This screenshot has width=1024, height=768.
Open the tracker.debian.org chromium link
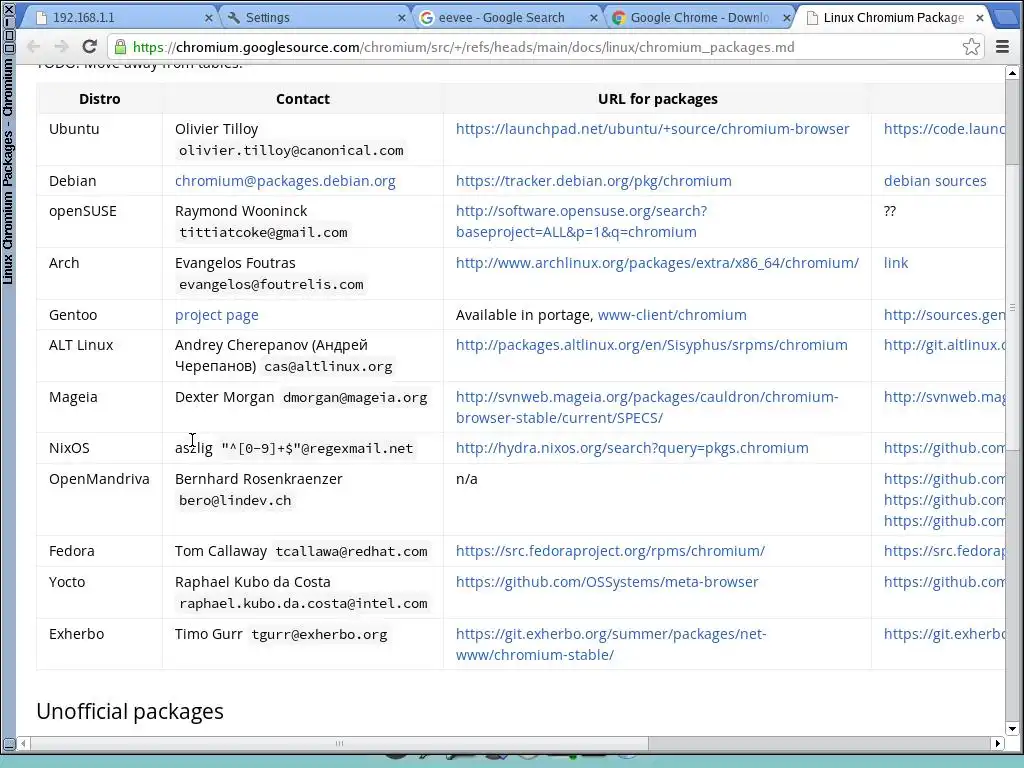(x=594, y=181)
